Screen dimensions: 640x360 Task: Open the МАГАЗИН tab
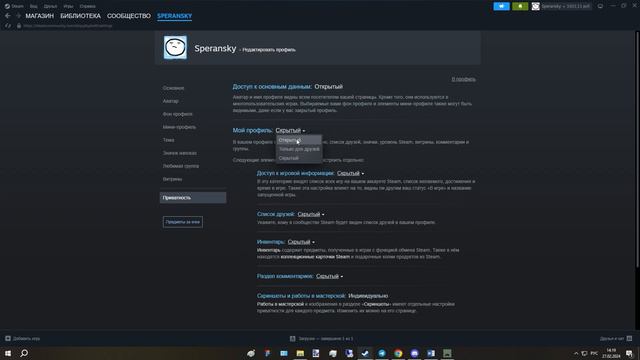tap(40, 16)
